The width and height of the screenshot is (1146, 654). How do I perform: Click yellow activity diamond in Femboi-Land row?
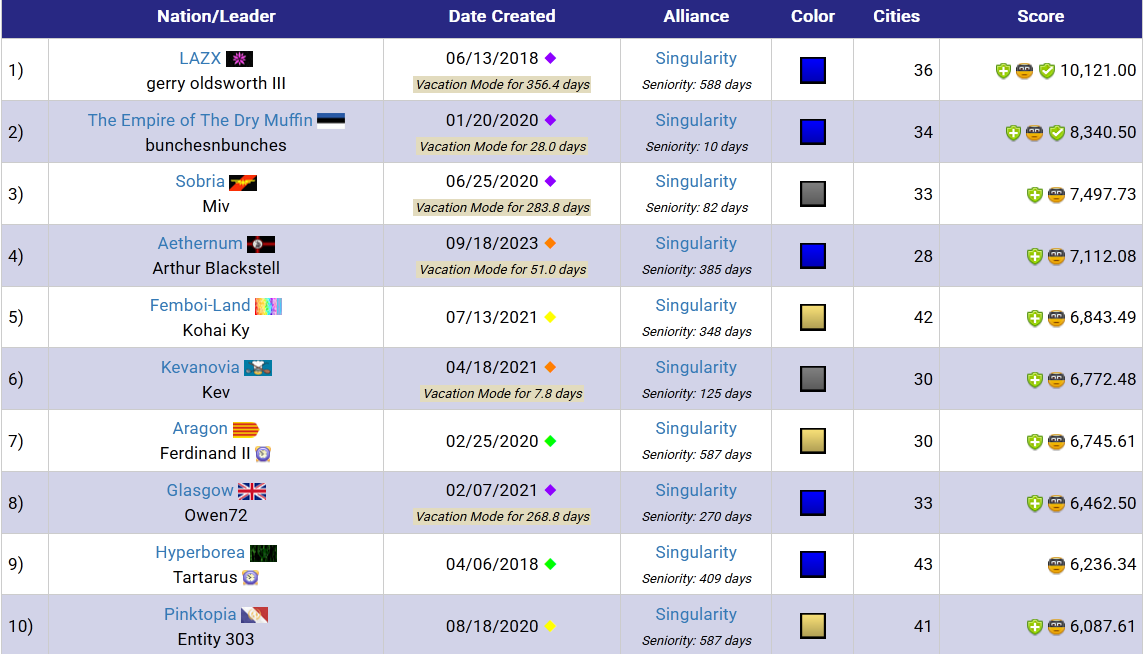pyautogui.click(x=550, y=317)
